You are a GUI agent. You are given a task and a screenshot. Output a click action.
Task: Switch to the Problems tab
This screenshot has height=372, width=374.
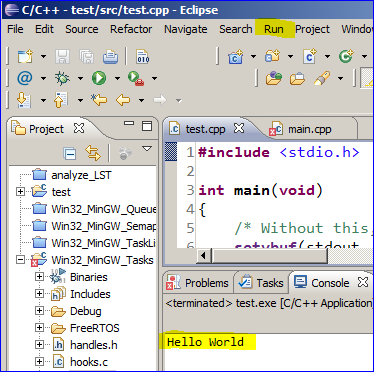click(198, 283)
